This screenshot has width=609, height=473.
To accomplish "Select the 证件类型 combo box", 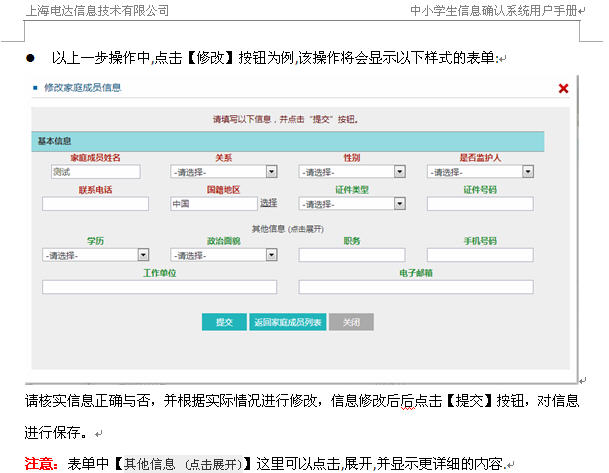I will pyautogui.click(x=351, y=204).
